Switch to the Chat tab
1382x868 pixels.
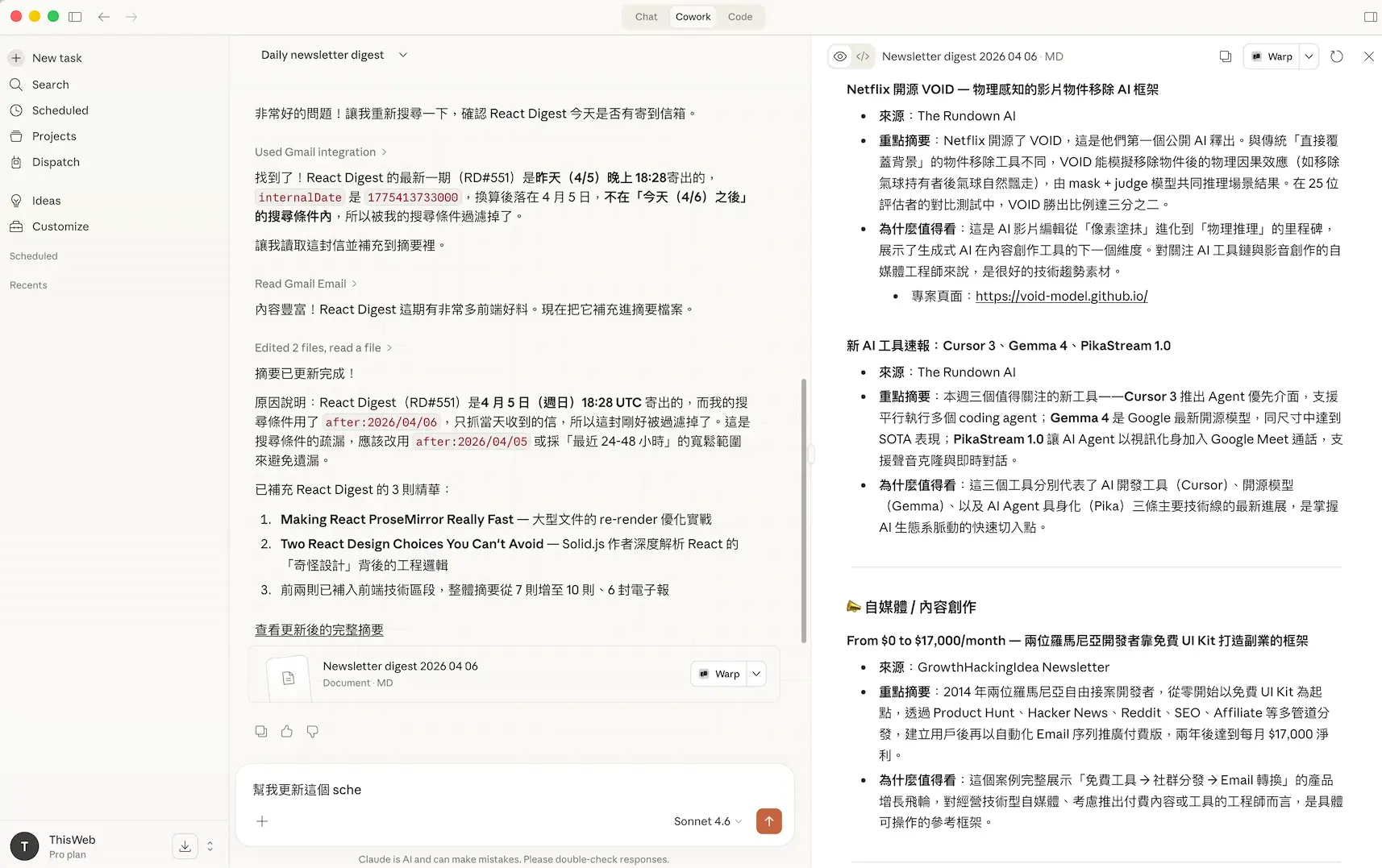646,16
